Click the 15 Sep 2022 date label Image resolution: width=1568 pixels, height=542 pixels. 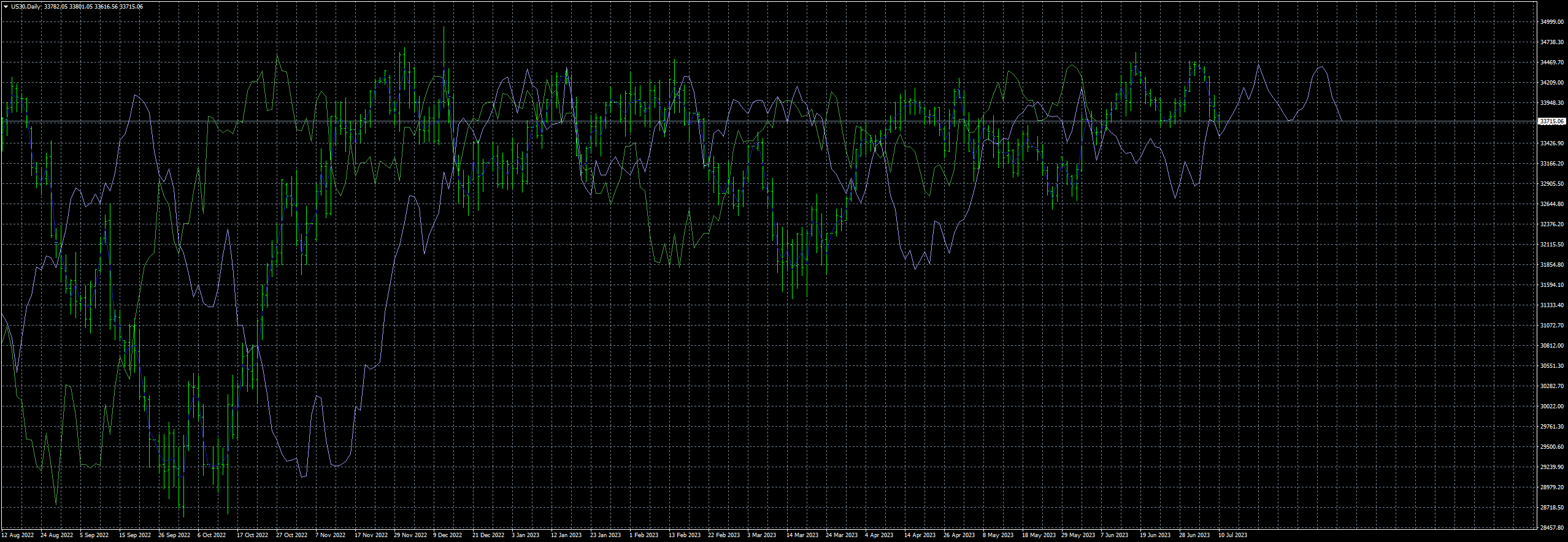click(135, 535)
